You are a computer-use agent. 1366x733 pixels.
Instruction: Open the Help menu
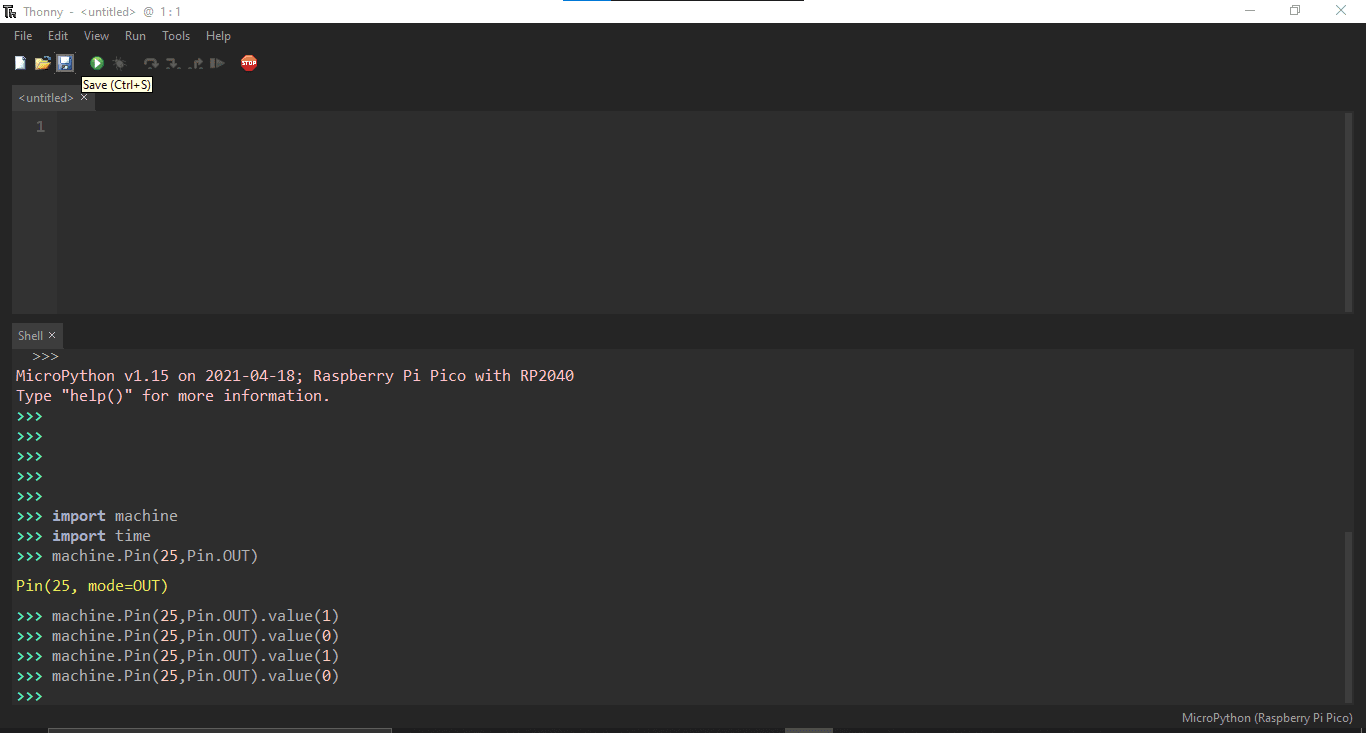coord(218,36)
